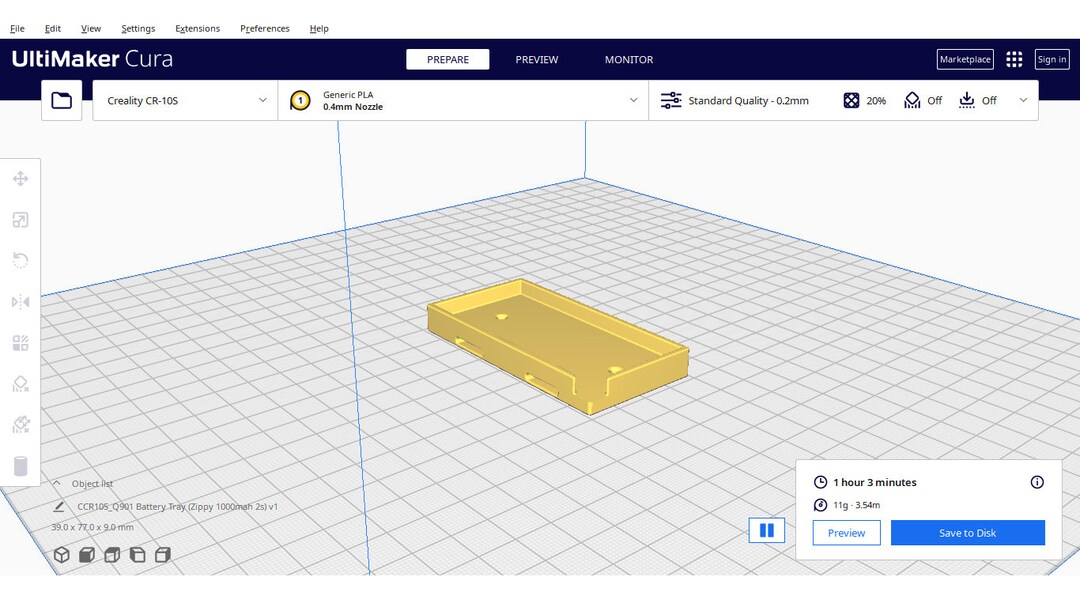Screen dimensions: 1080x607
Task: Open Per Model Settings tool
Action: click(20, 342)
